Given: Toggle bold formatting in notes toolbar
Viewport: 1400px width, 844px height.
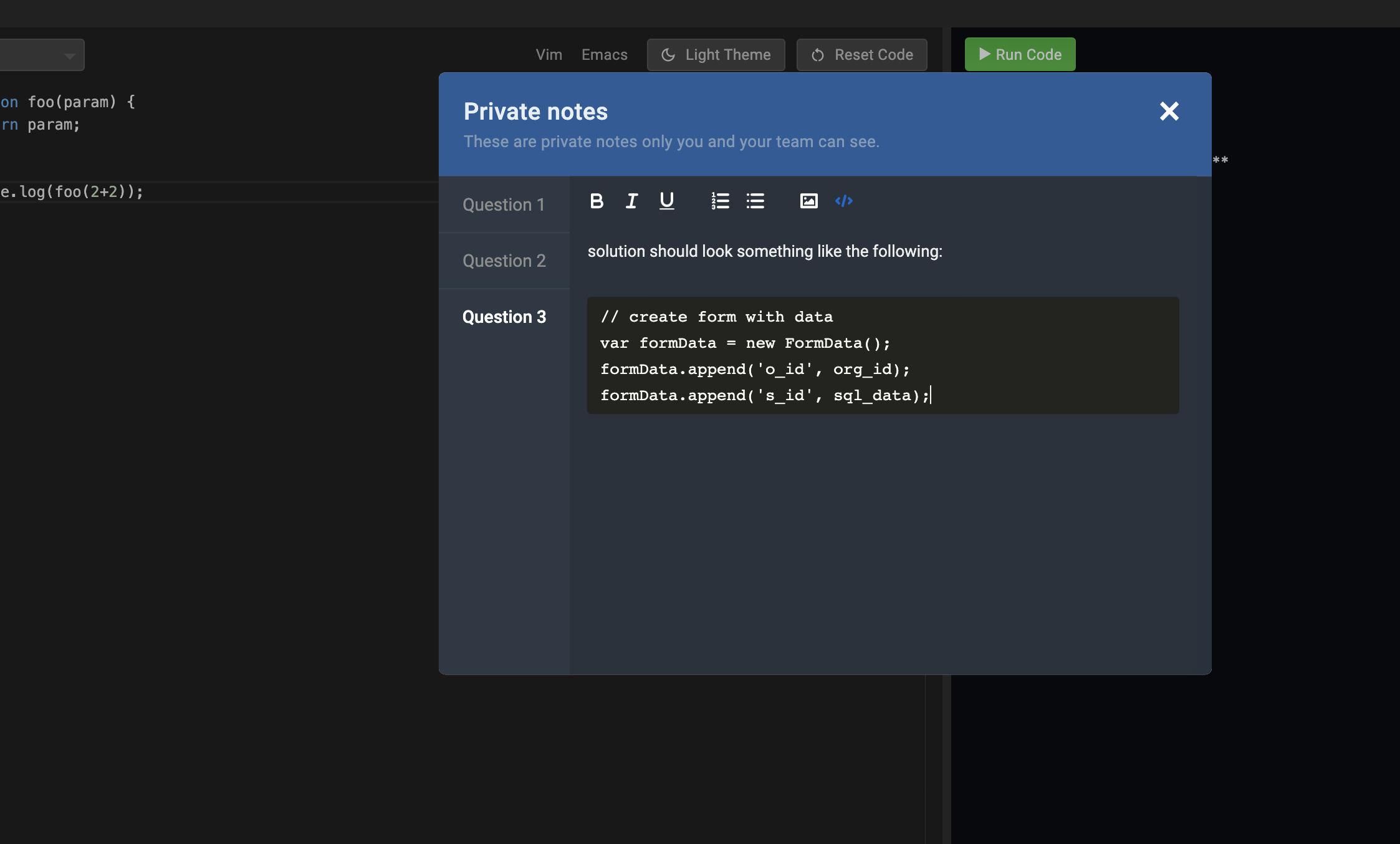Looking at the screenshot, I should point(597,201).
